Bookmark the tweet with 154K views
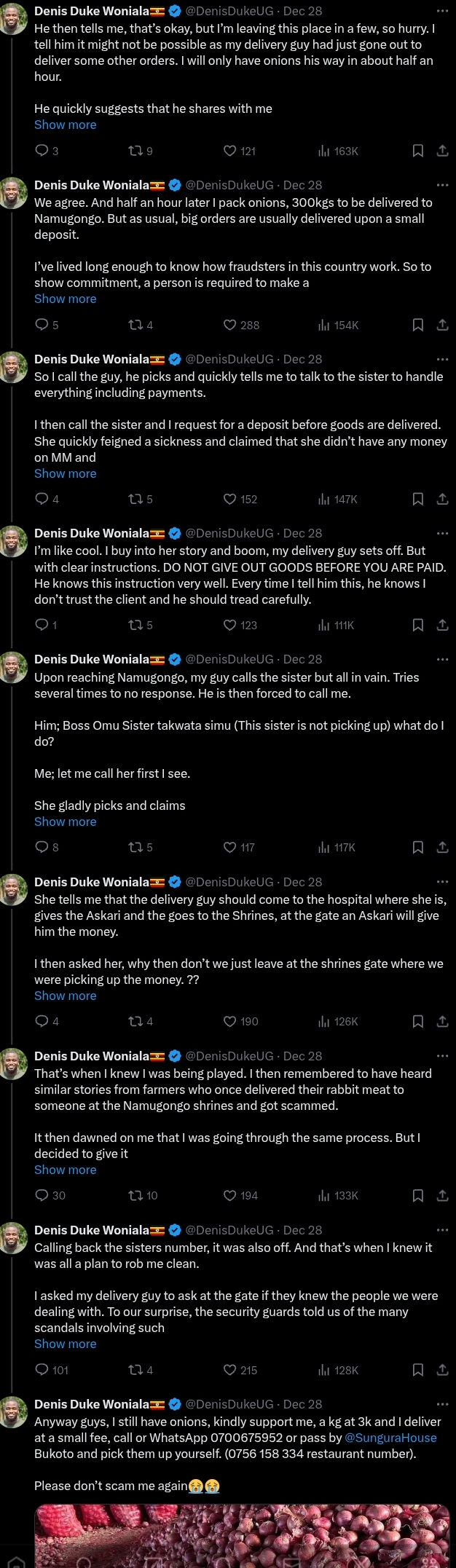 point(418,325)
